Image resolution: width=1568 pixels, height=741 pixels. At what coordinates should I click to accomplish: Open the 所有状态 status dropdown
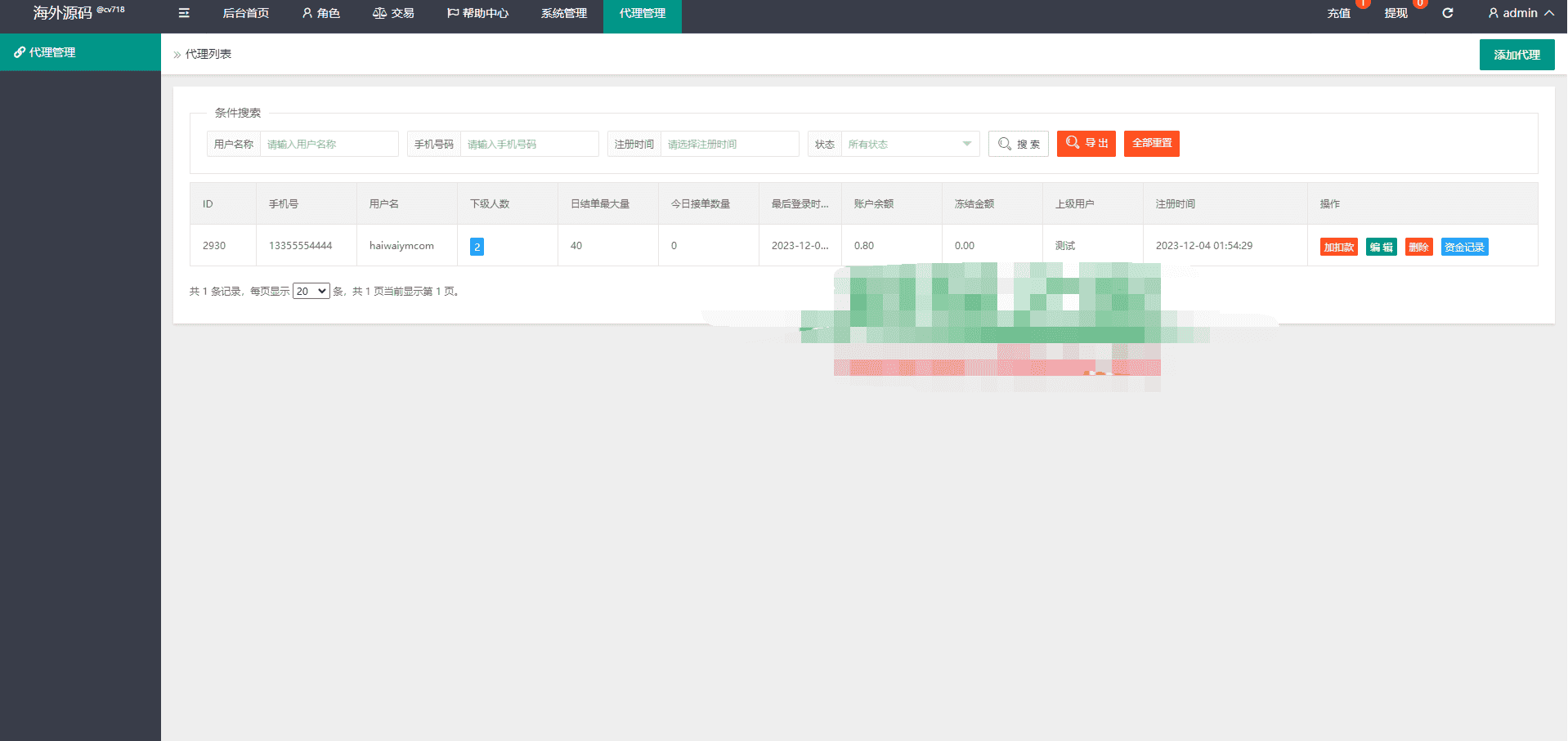point(910,144)
